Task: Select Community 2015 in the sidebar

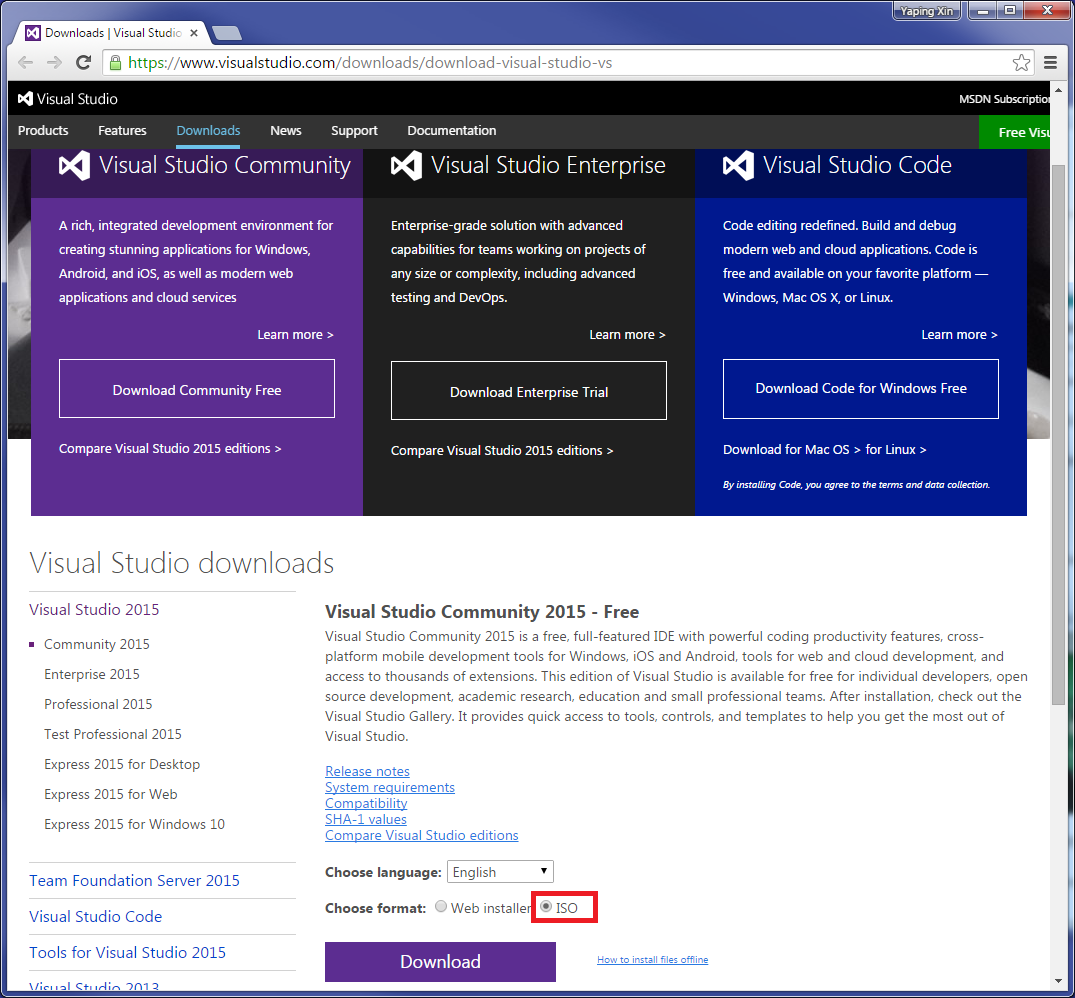Action: click(x=97, y=644)
